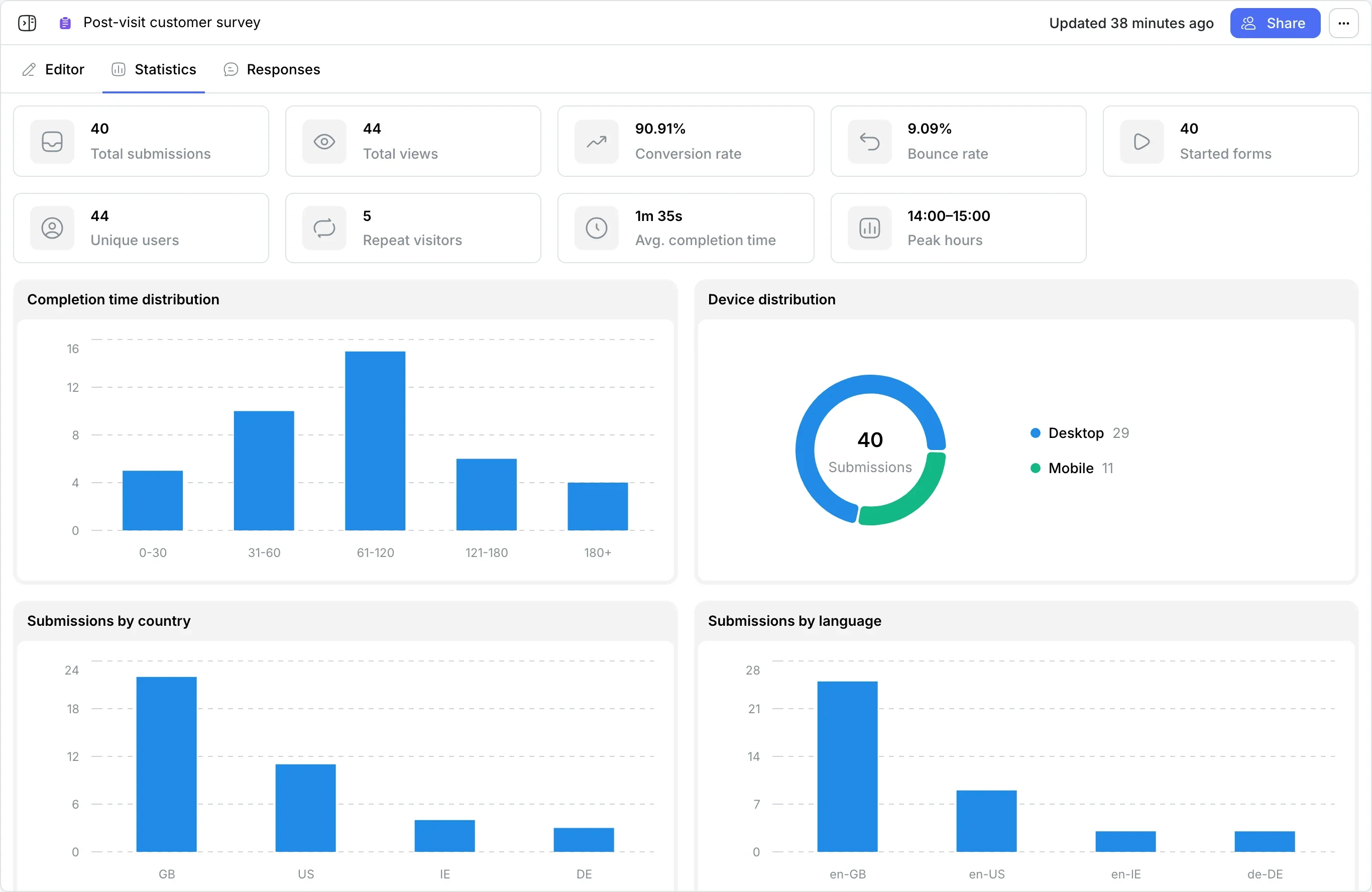Click the green Mobile legend dot
Image resolution: width=1372 pixels, height=892 pixels.
click(1036, 468)
